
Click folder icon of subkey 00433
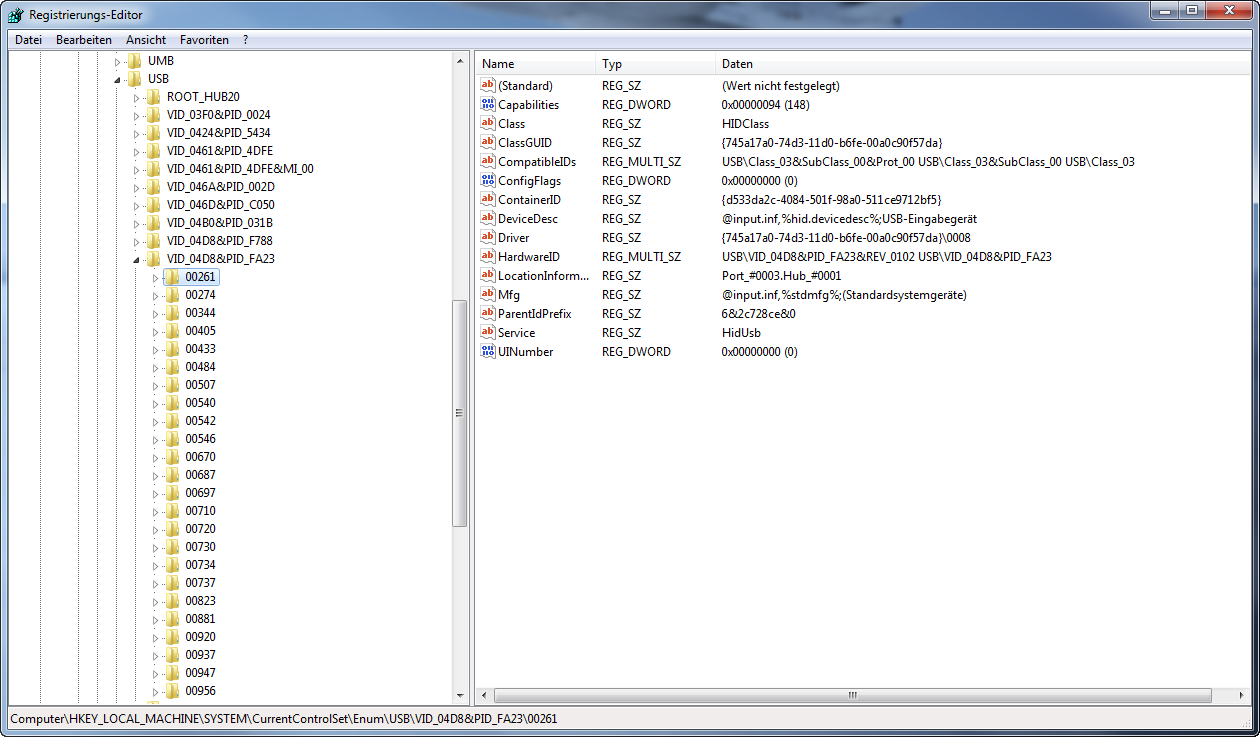[172, 349]
